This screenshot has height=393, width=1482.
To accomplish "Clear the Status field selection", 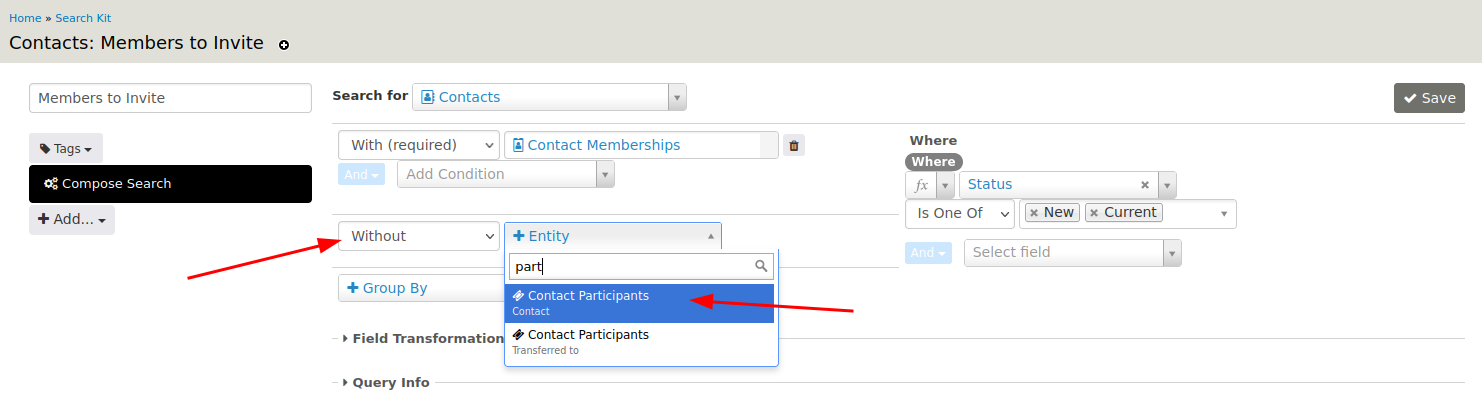I will pyautogui.click(x=1144, y=185).
